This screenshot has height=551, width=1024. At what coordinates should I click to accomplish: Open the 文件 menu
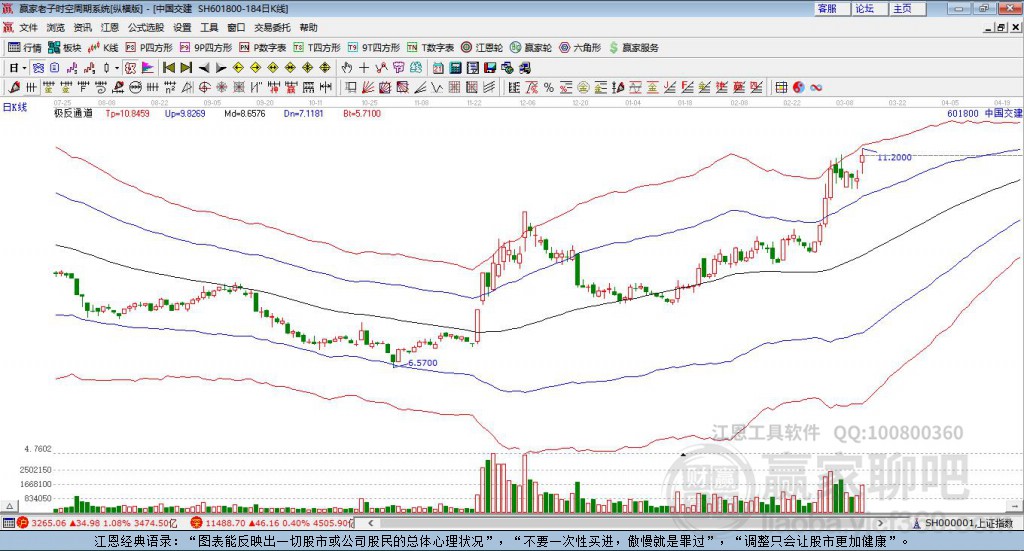coord(28,27)
